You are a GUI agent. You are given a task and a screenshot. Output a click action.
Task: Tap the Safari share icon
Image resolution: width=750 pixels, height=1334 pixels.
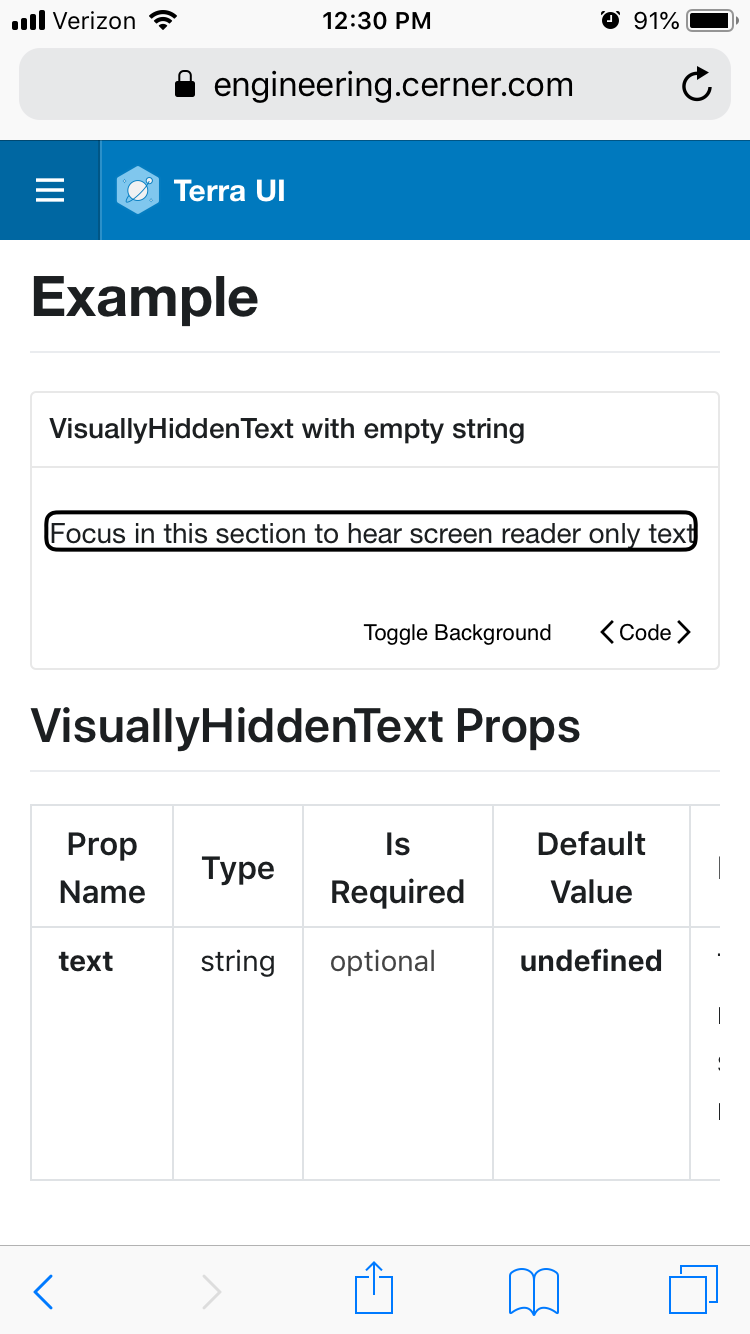coord(373,1290)
